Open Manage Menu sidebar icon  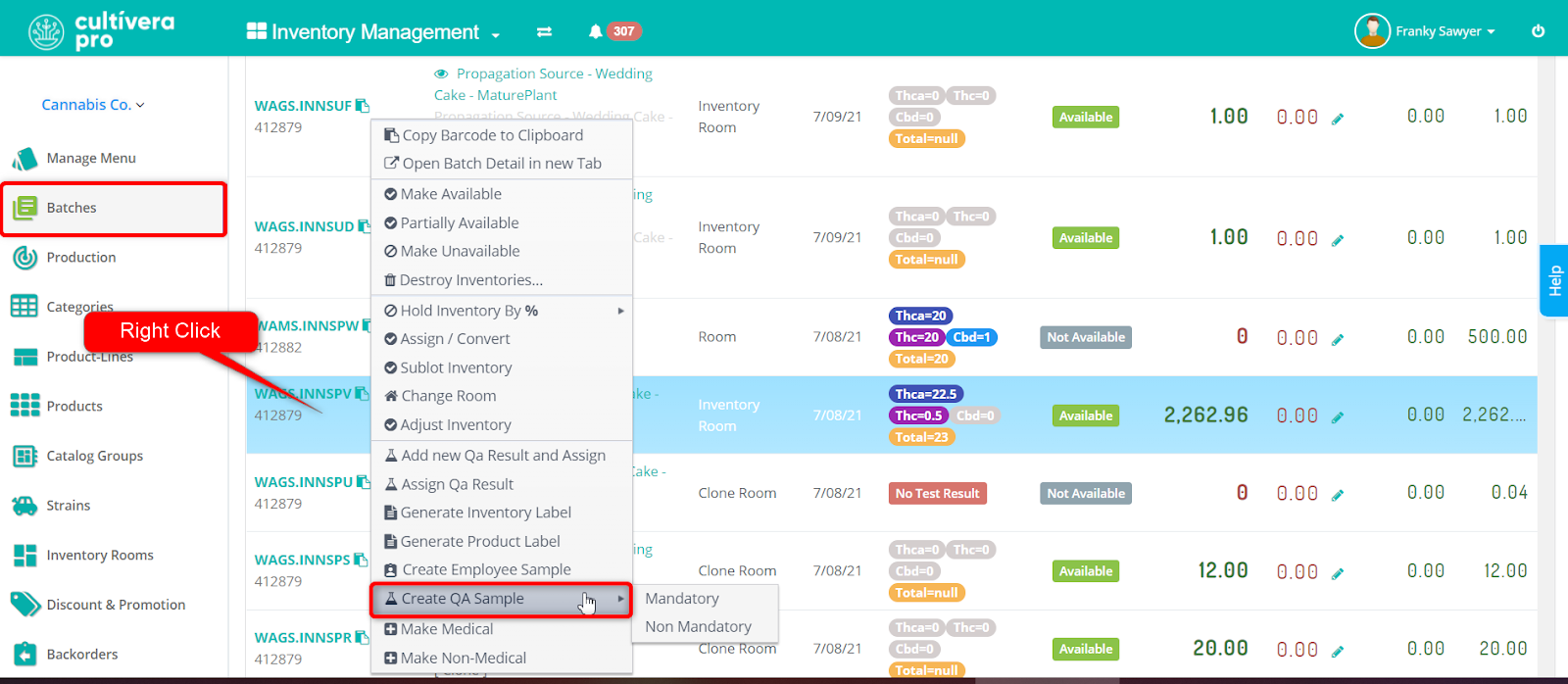pyautogui.click(x=24, y=158)
